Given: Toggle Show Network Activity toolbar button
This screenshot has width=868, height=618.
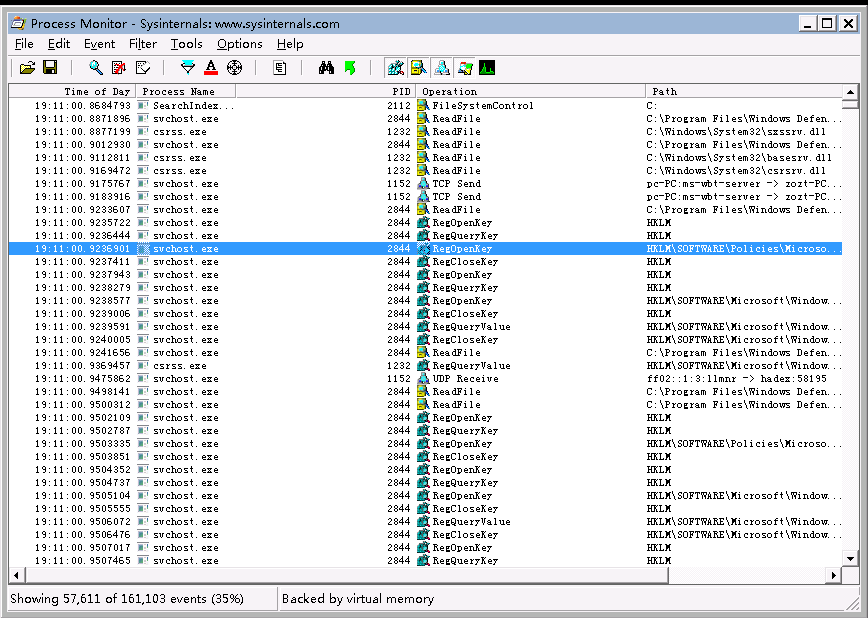Looking at the screenshot, I should pyautogui.click(x=442, y=68).
